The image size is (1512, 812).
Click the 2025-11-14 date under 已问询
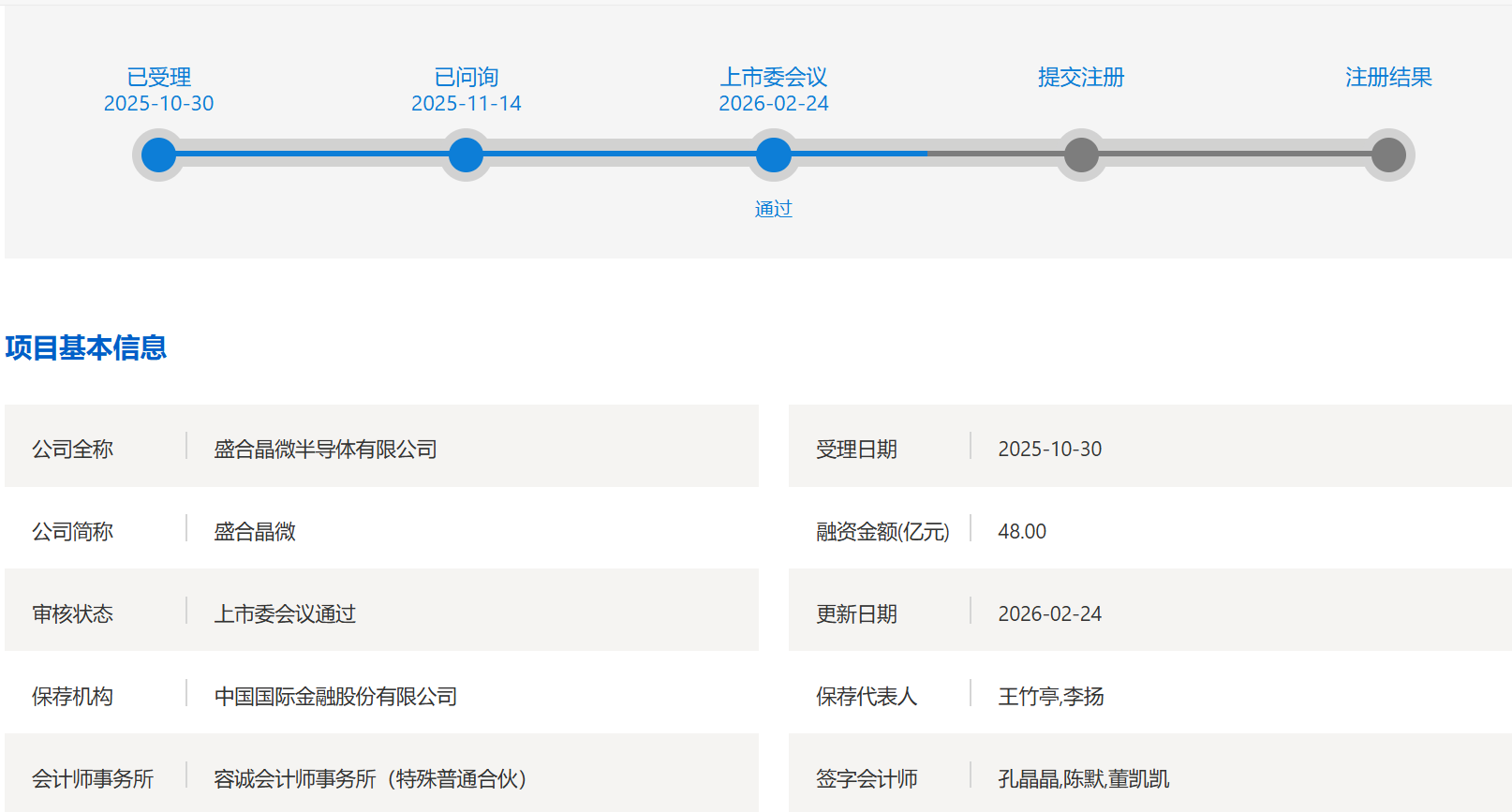click(x=466, y=103)
